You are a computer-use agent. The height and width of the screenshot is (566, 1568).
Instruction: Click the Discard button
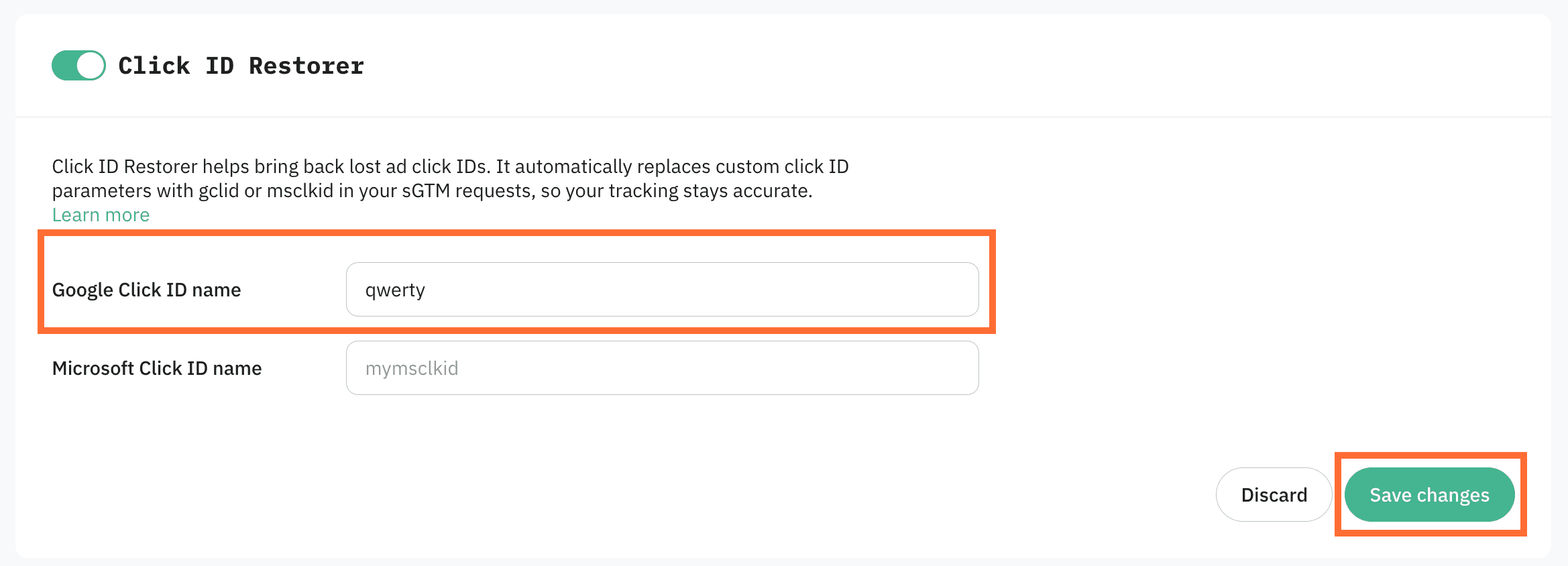coord(1273,495)
